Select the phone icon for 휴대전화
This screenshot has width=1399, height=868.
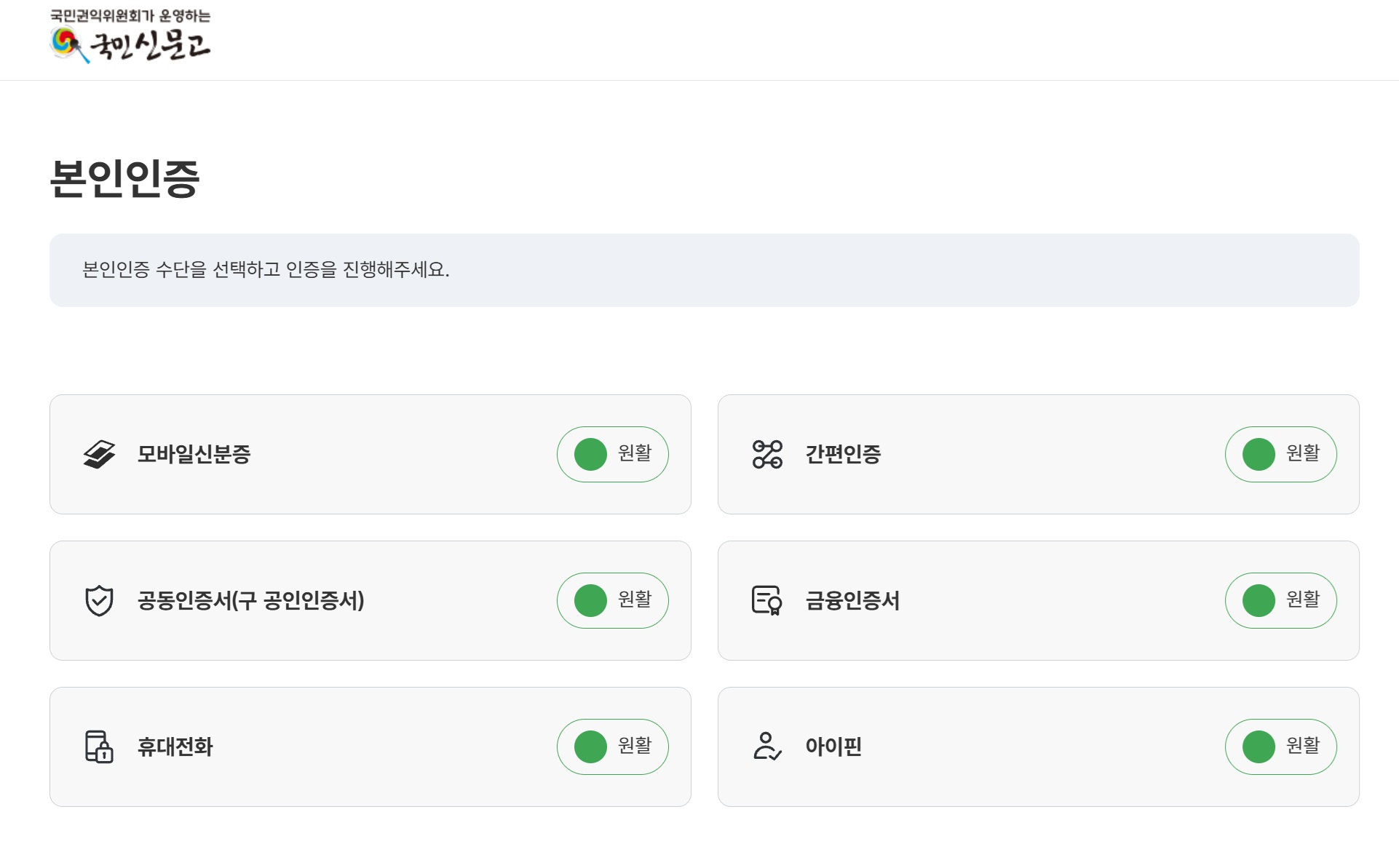click(x=100, y=746)
